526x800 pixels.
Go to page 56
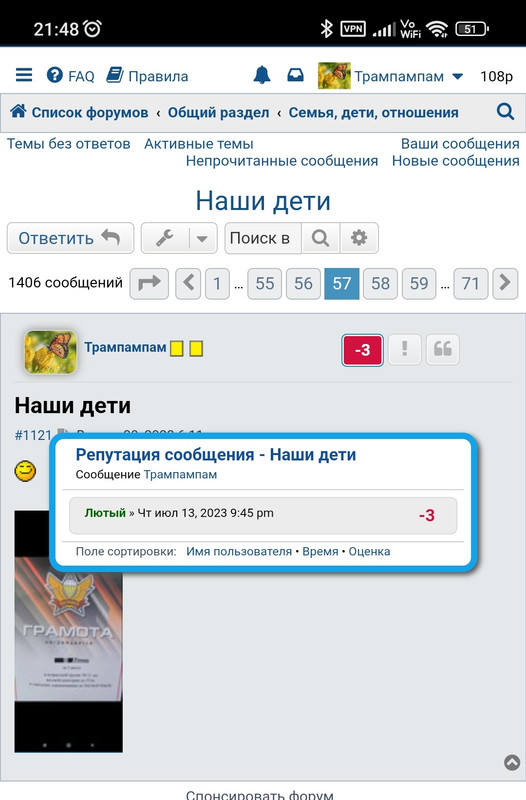coord(303,283)
